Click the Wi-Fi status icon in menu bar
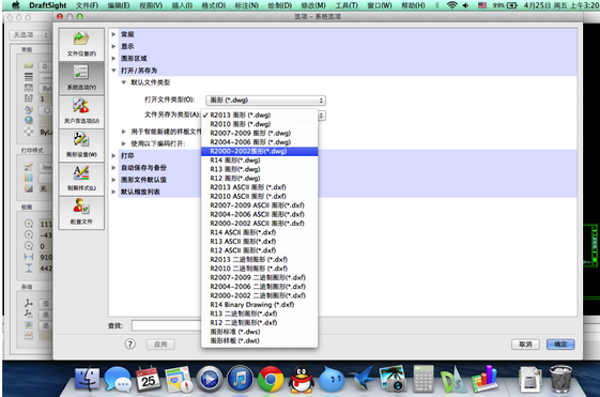This screenshot has height=397, width=600. (452, 5)
